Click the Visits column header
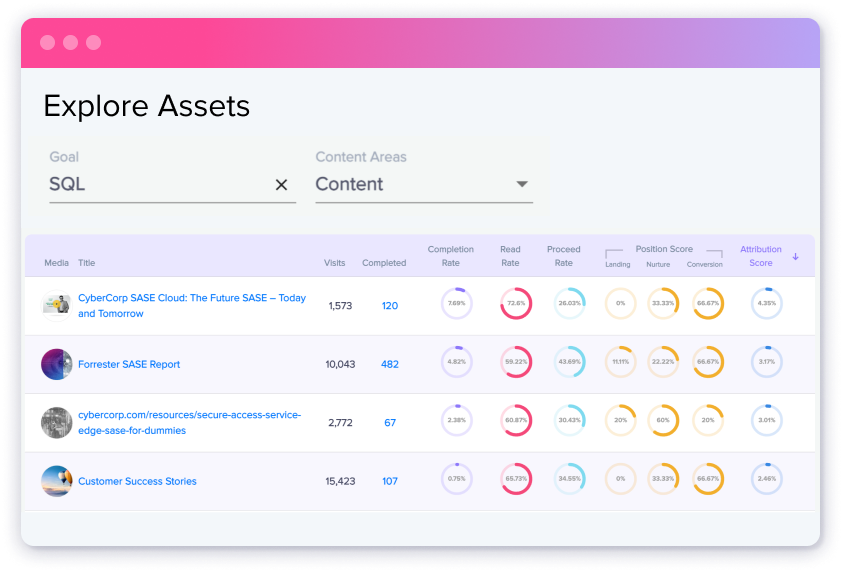The height and width of the screenshot is (572, 843). [x=334, y=263]
